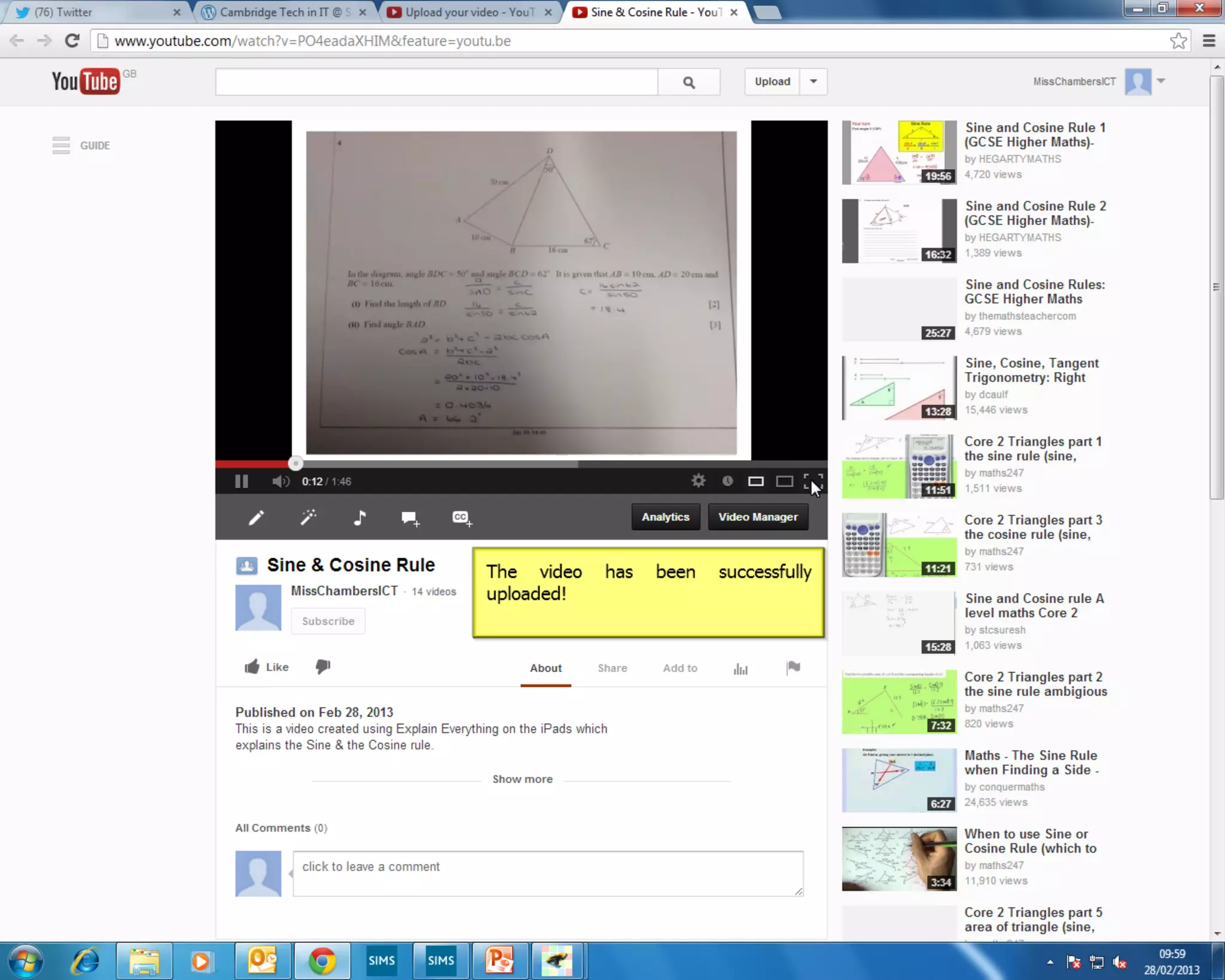Pause the video playback

click(x=242, y=481)
